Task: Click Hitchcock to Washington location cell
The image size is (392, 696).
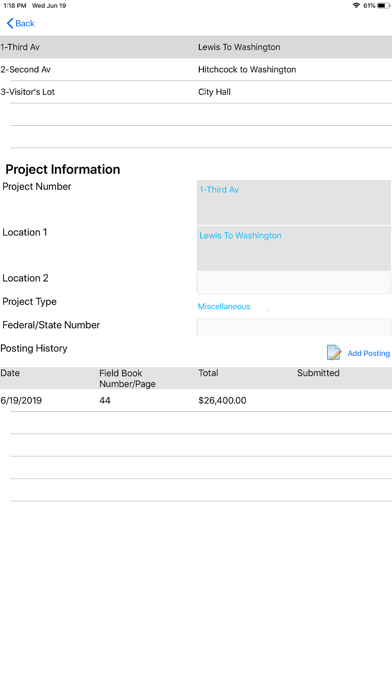Action: point(247,70)
